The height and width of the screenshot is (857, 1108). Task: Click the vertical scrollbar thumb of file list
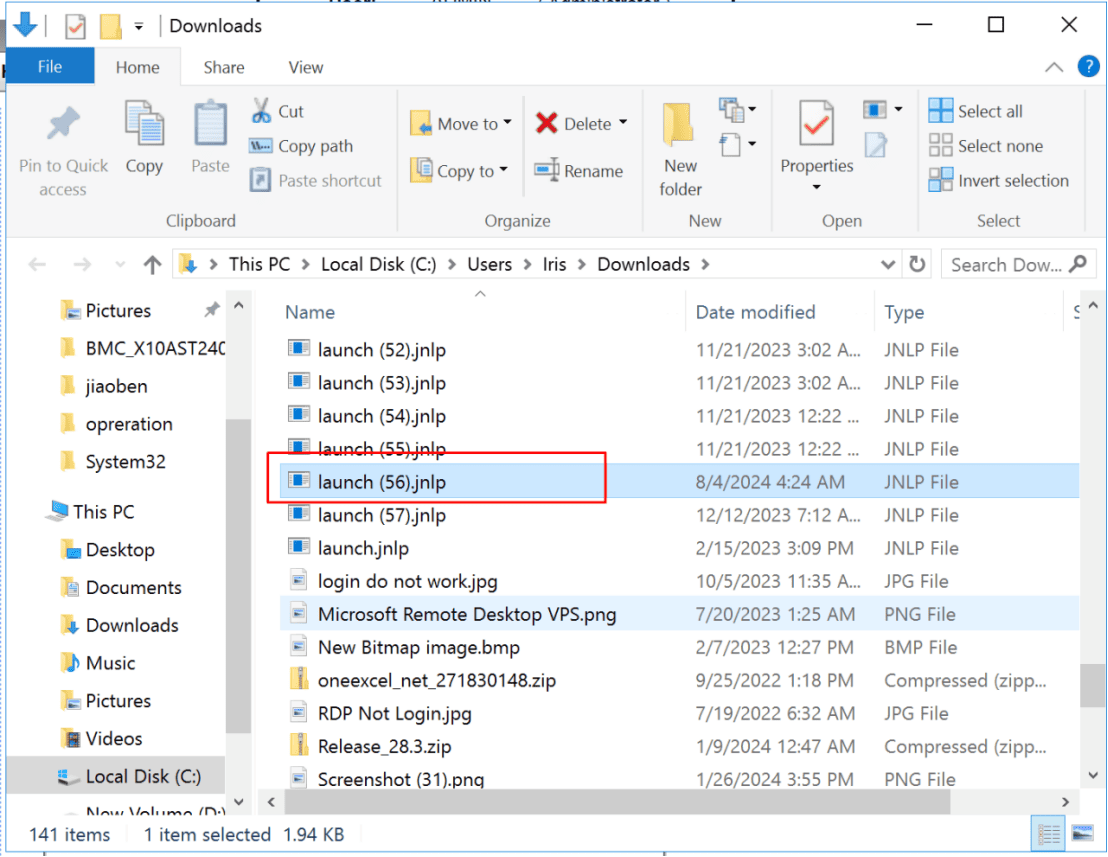(1092, 685)
